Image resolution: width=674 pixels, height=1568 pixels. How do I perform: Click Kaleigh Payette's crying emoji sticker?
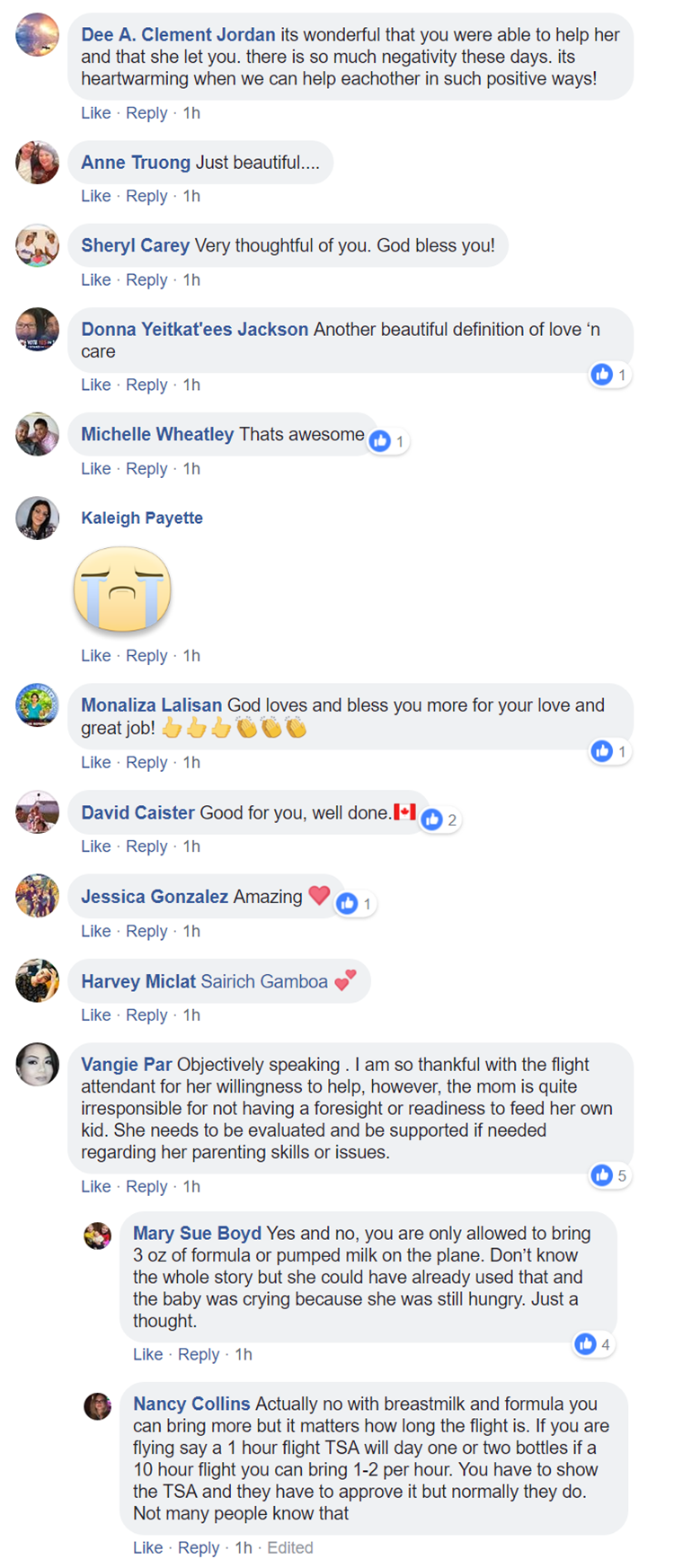122,589
